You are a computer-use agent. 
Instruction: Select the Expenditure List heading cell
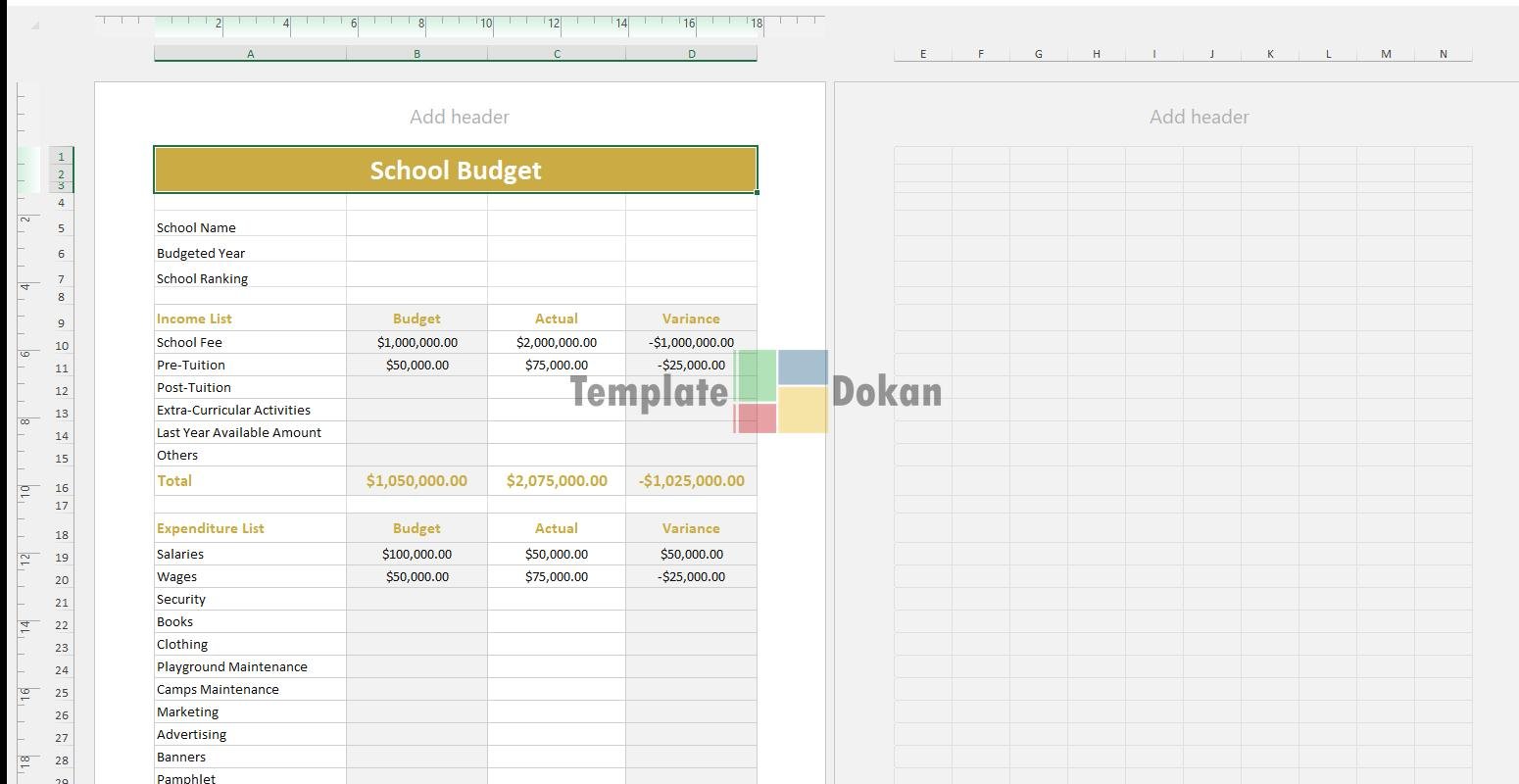point(249,528)
